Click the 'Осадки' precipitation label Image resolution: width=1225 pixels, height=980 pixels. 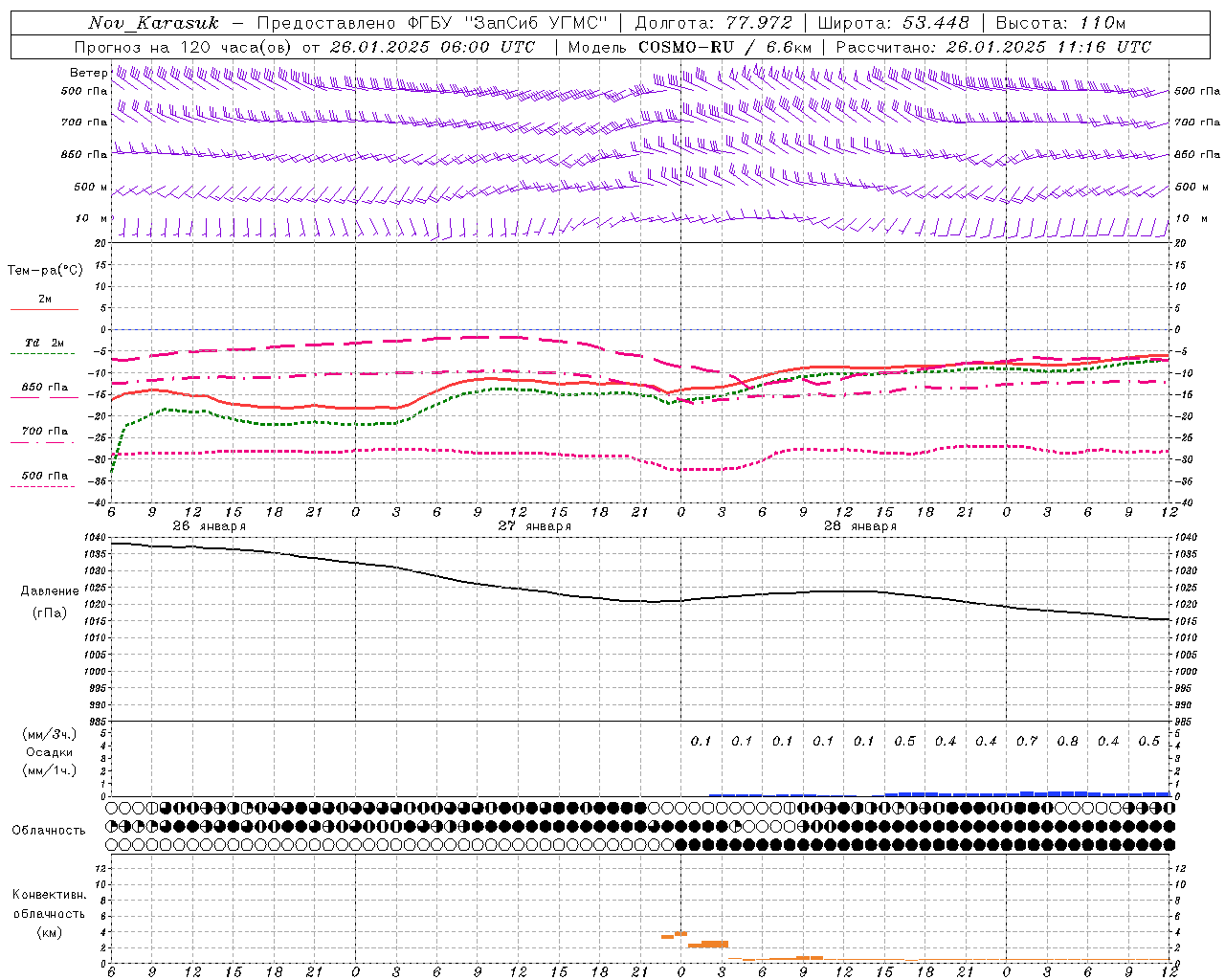(50, 752)
